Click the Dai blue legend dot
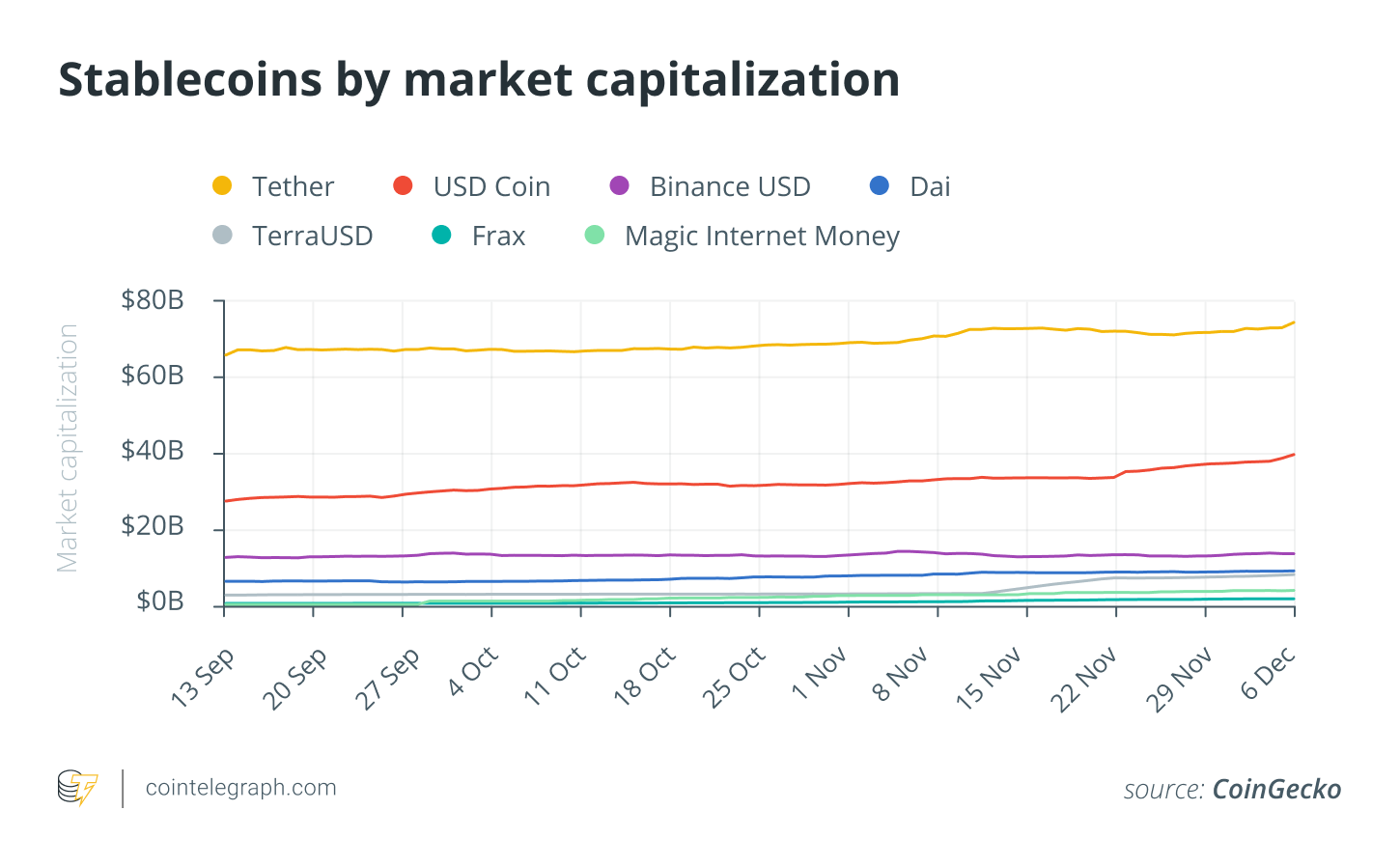Screen dimensions: 1400x866 click(x=880, y=185)
